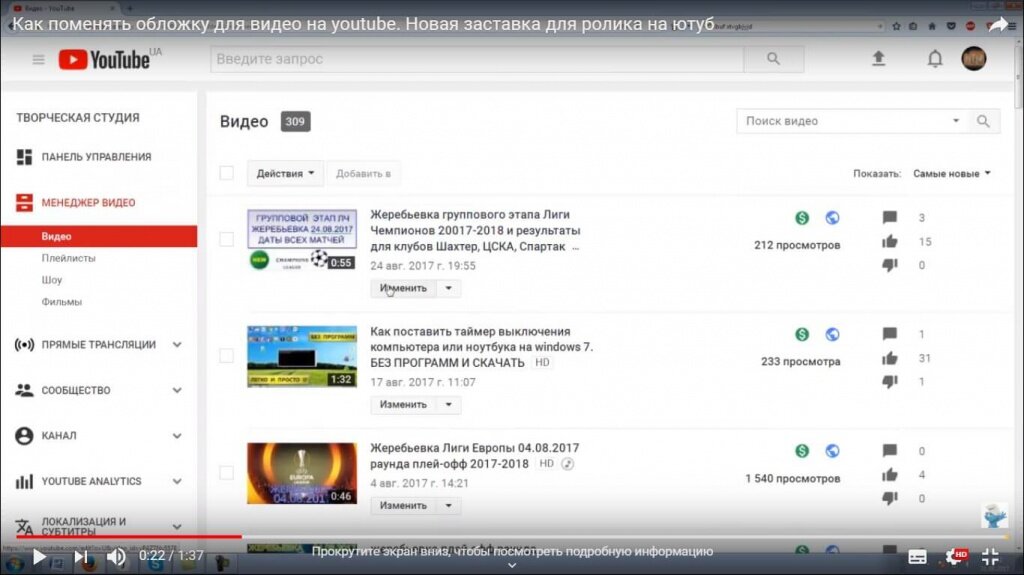Image resolution: width=1024 pixels, height=575 pixels.
Task: Play the video with the play button
Action: 39,557
